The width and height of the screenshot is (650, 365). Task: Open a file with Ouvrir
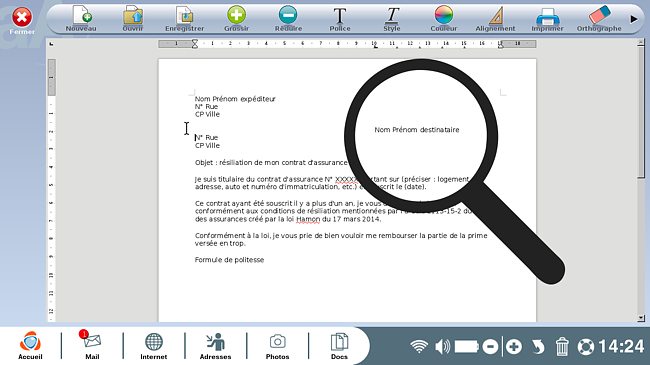[x=133, y=19]
